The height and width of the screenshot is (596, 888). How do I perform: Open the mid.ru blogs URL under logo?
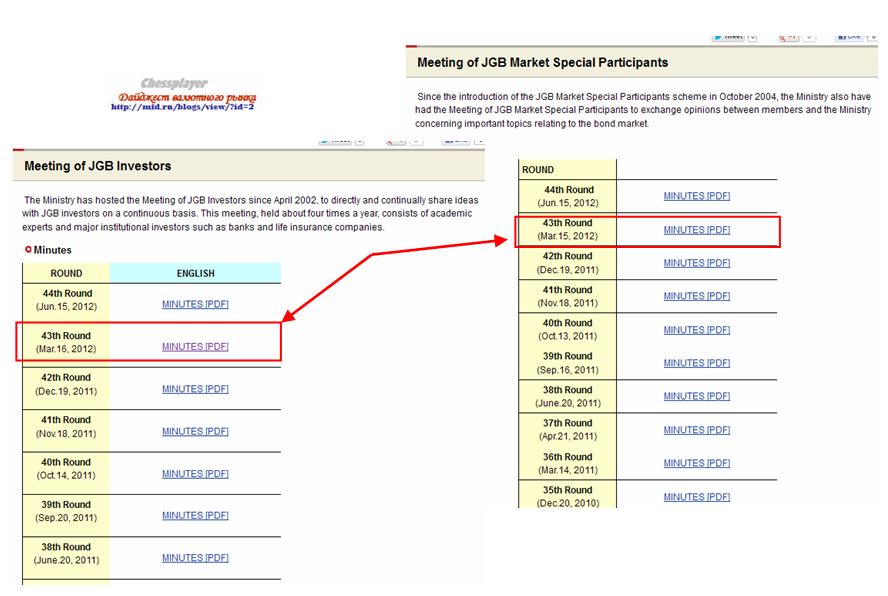182,107
